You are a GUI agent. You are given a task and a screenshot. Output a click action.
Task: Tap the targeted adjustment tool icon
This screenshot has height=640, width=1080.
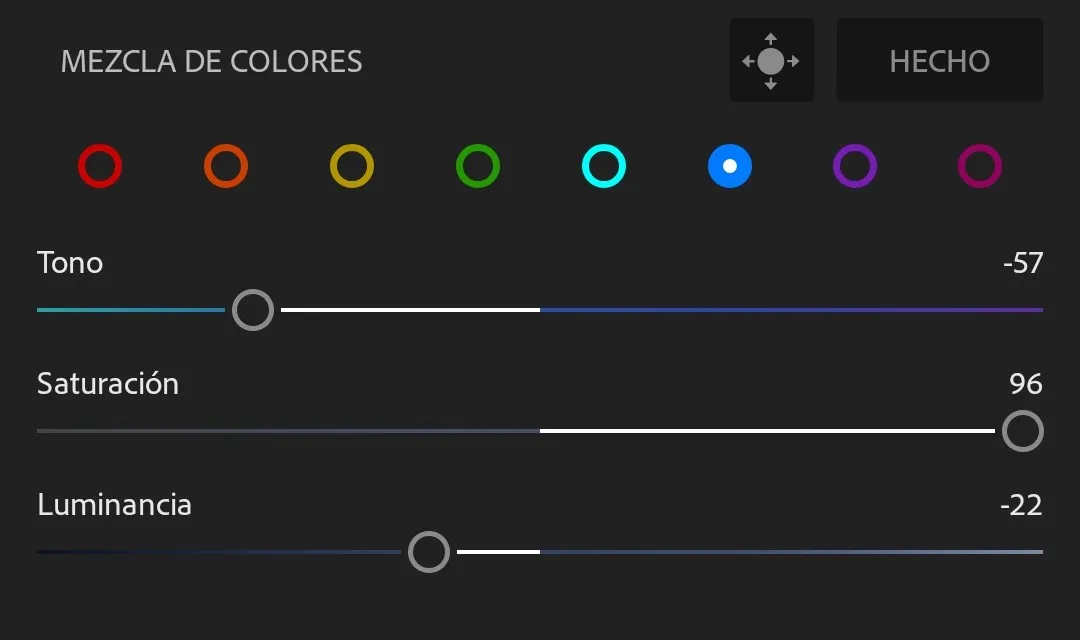(771, 61)
